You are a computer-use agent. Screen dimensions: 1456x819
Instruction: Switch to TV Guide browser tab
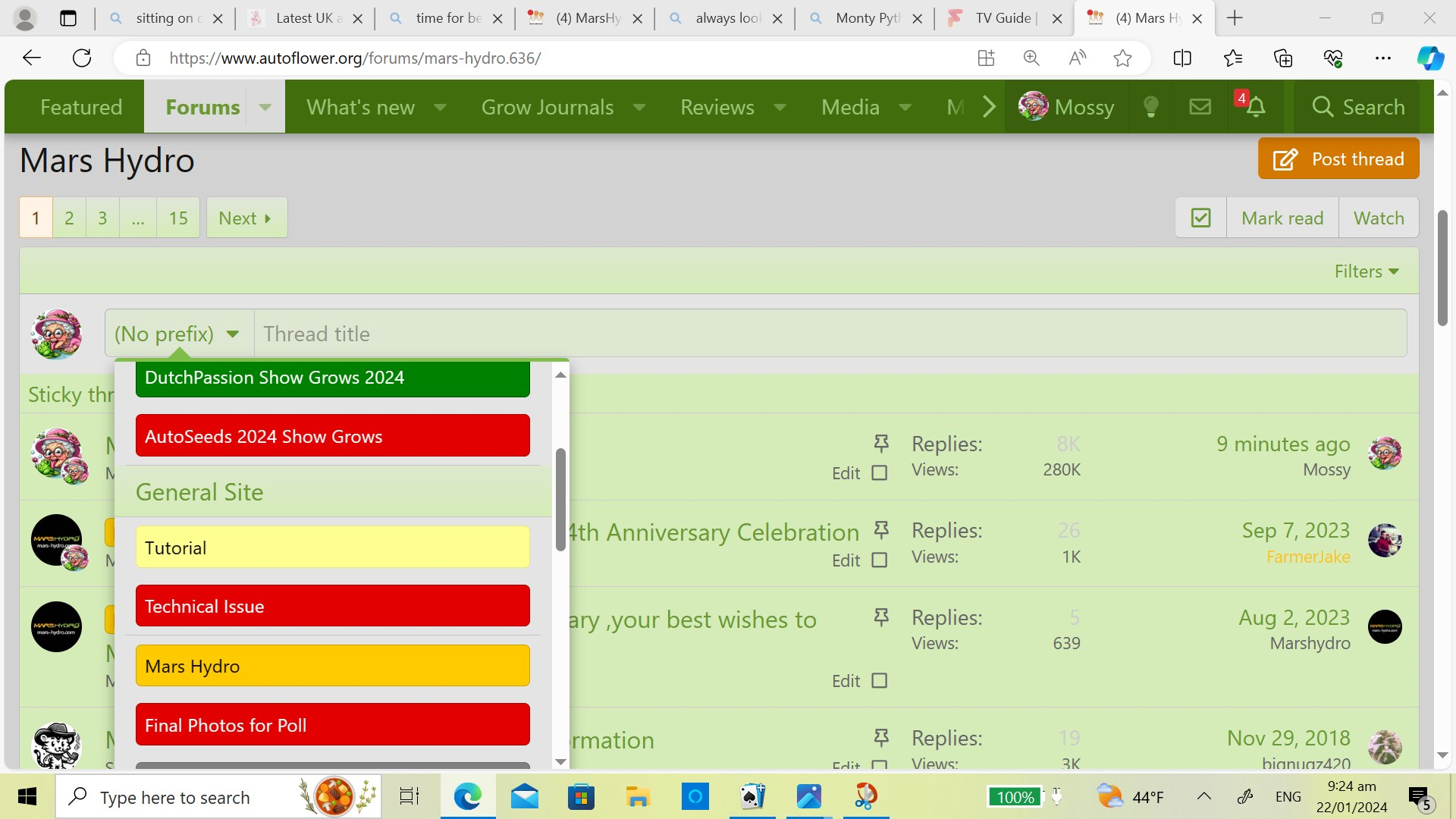click(x=1005, y=18)
